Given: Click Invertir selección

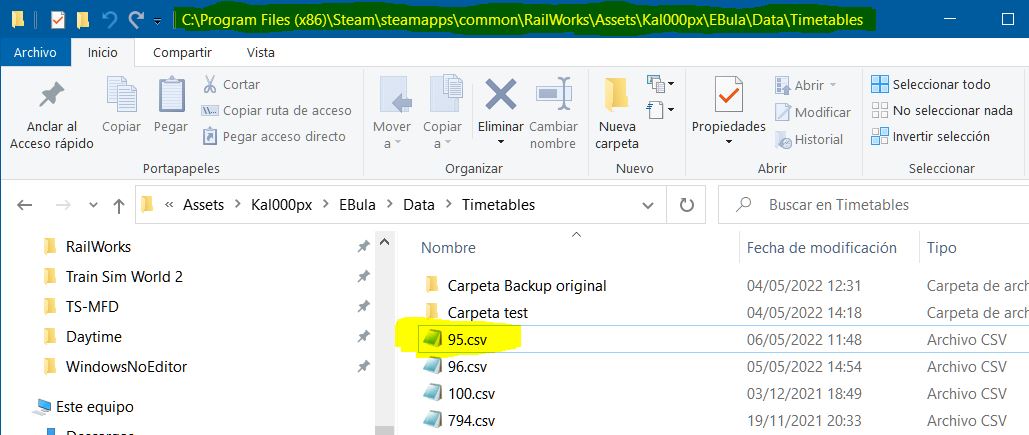Looking at the screenshot, I should [930, 137].
